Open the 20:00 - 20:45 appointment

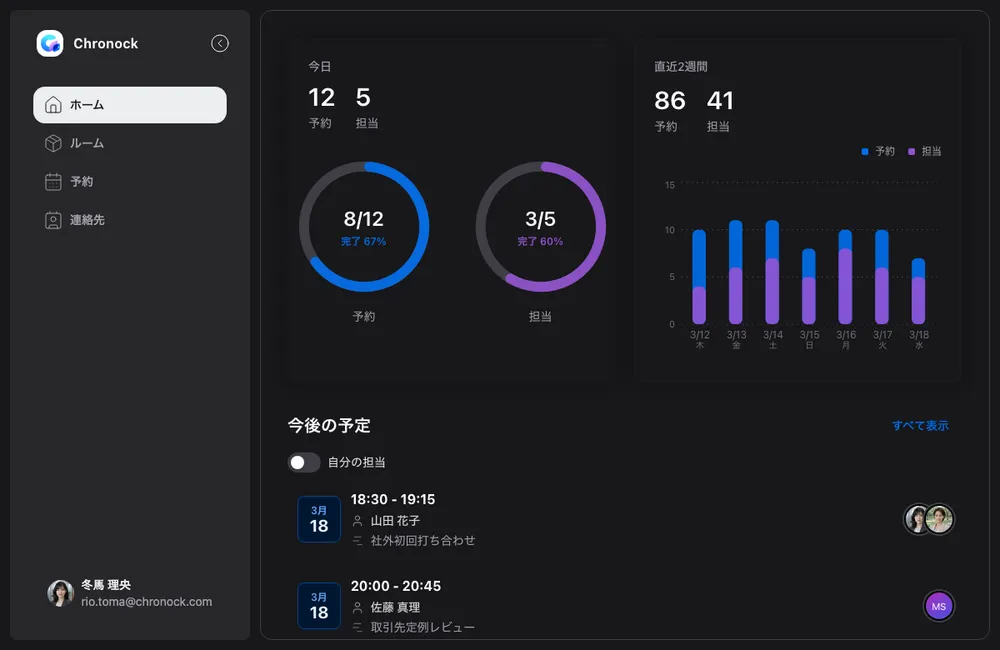click(x=396, y=586)
